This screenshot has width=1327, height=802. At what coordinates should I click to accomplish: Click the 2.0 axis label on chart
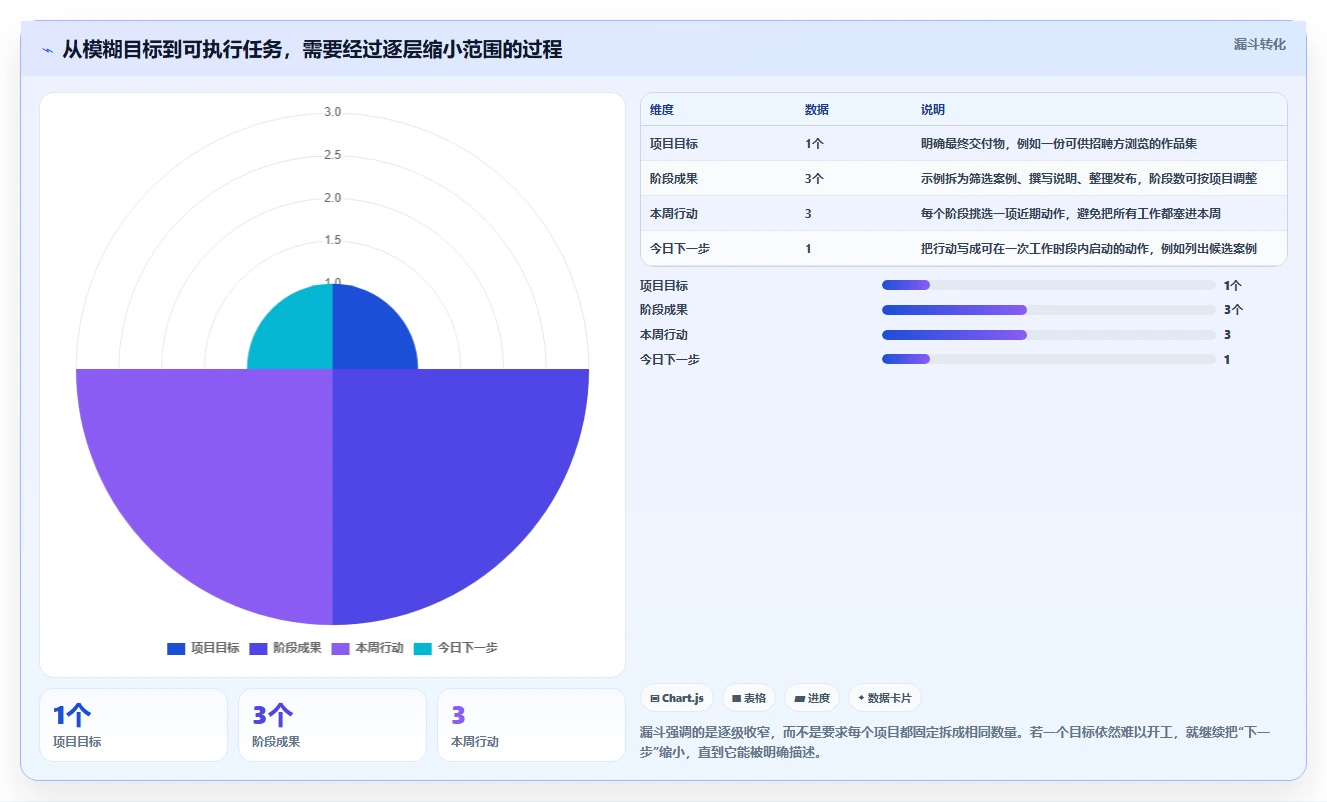[332, 198]
